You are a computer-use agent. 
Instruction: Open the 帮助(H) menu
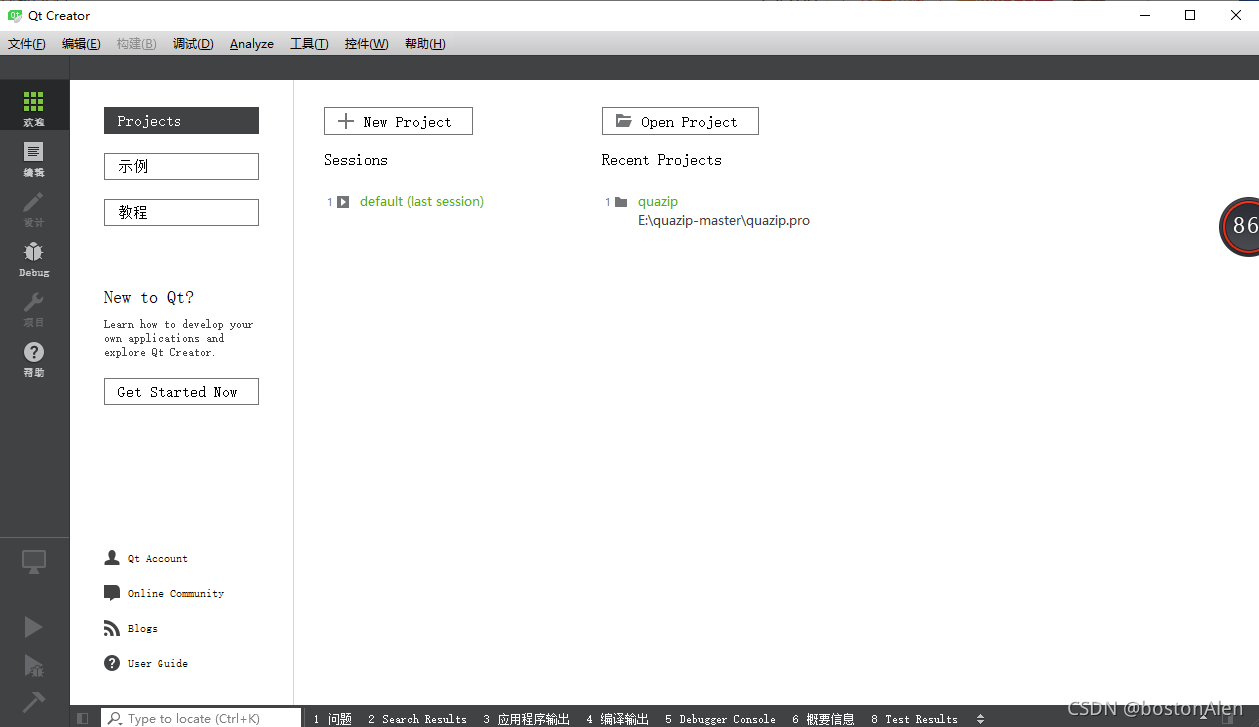tap(425, 44)
